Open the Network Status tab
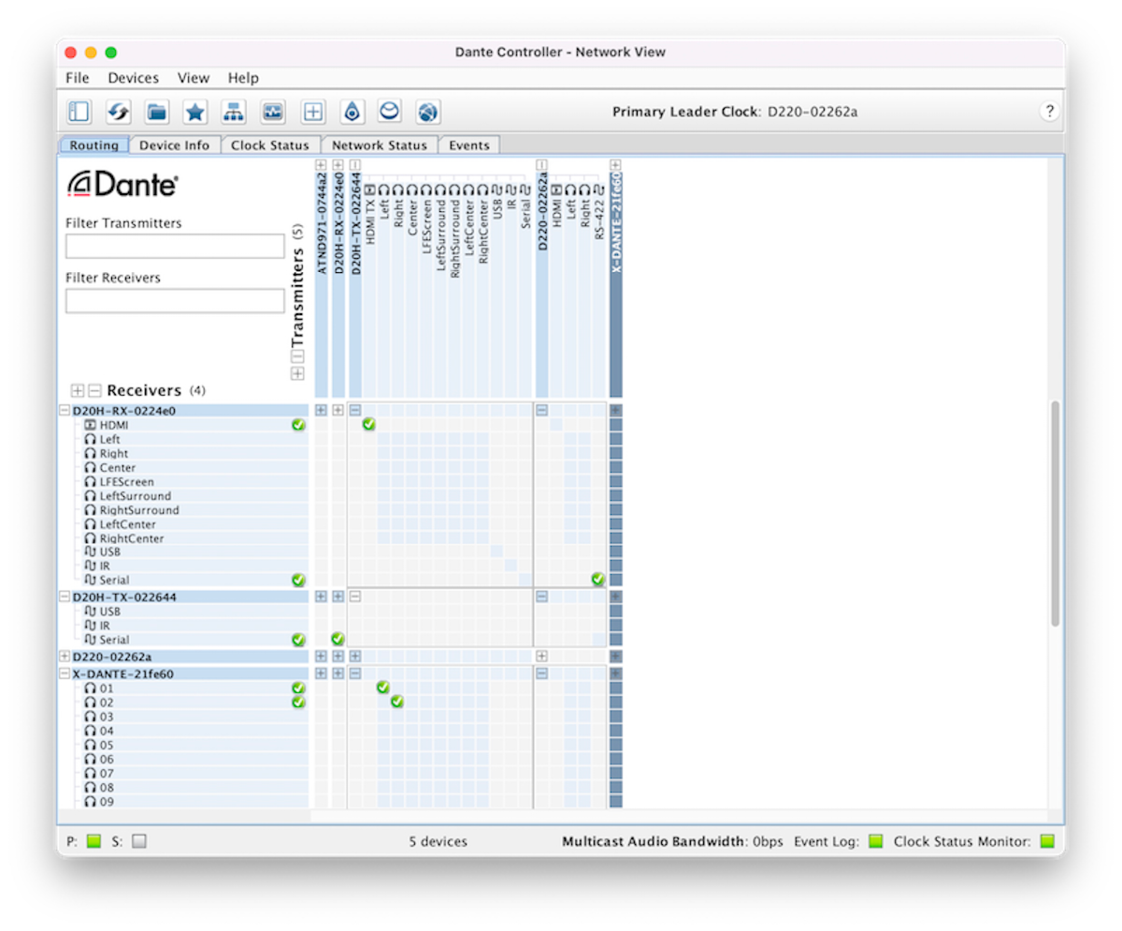 pos(379,145)
